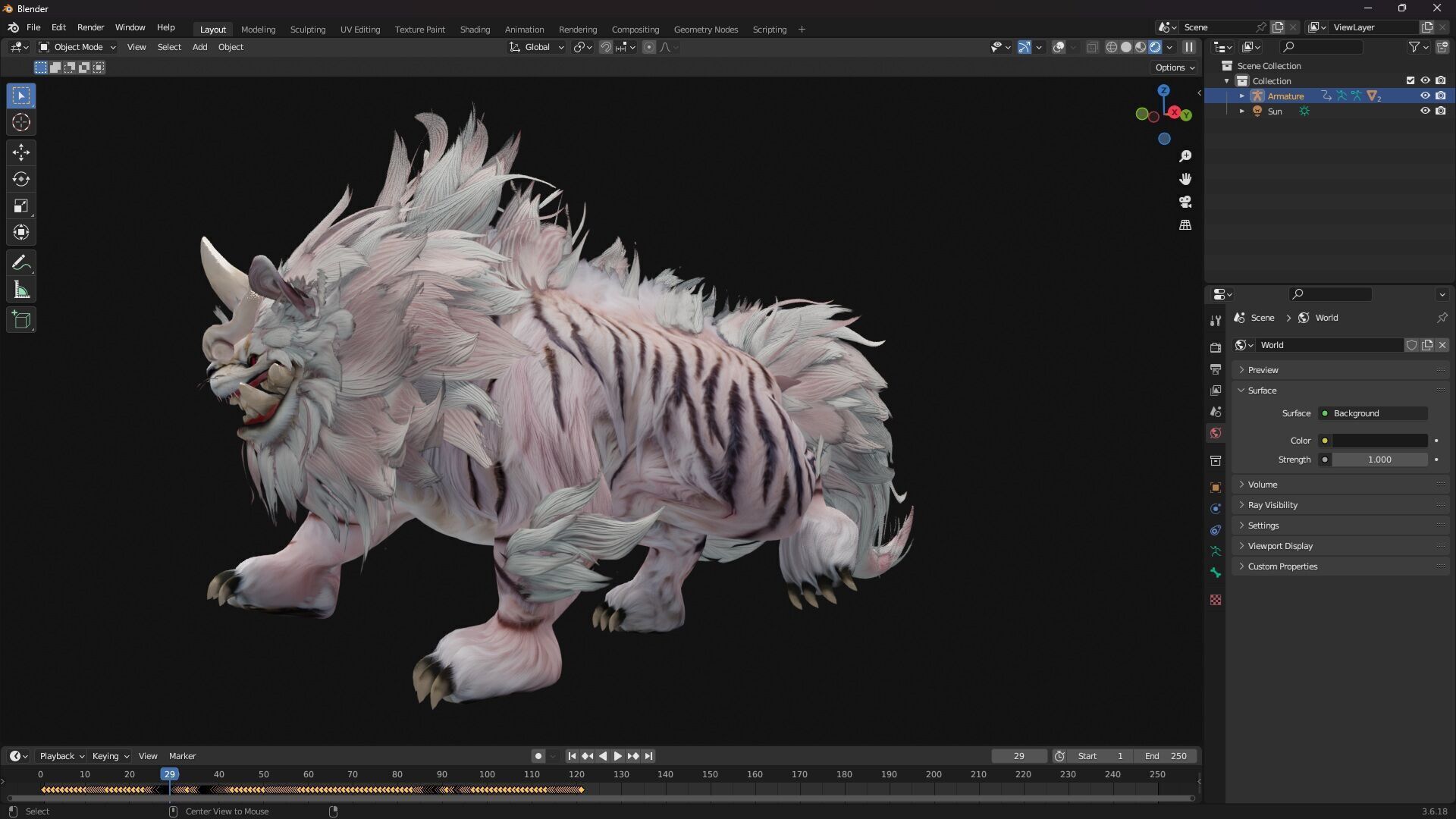The height and width of the screenshot is (819, 1456).
Task: Select the Annotate tool
Action: pos(21,263)
